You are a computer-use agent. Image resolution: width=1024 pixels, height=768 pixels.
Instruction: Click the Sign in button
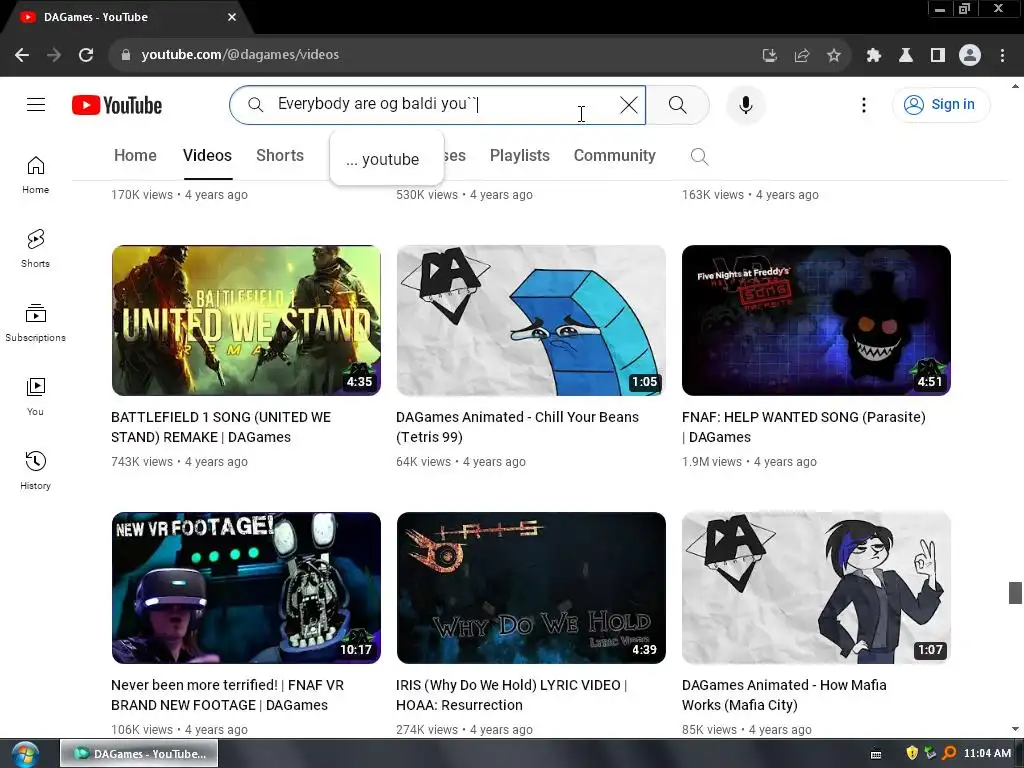[x=940, y=104]
